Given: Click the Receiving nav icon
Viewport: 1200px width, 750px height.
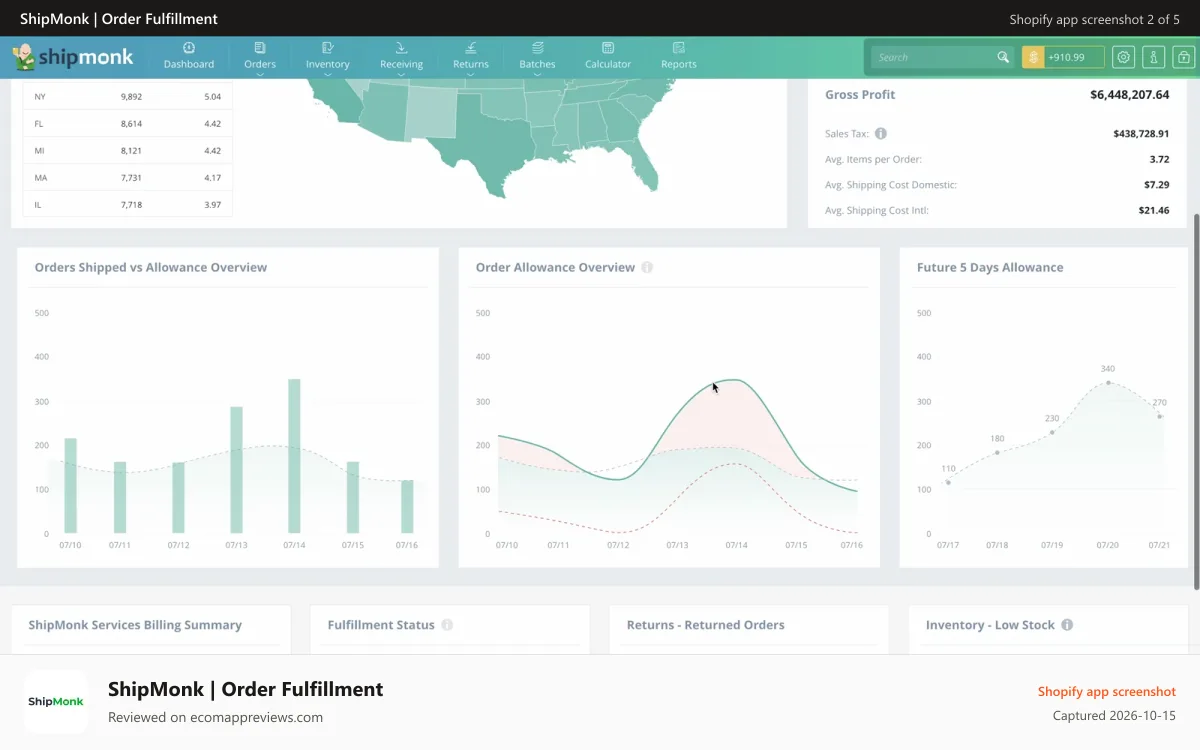Looking at the screenshot, I should pos(401,47).
